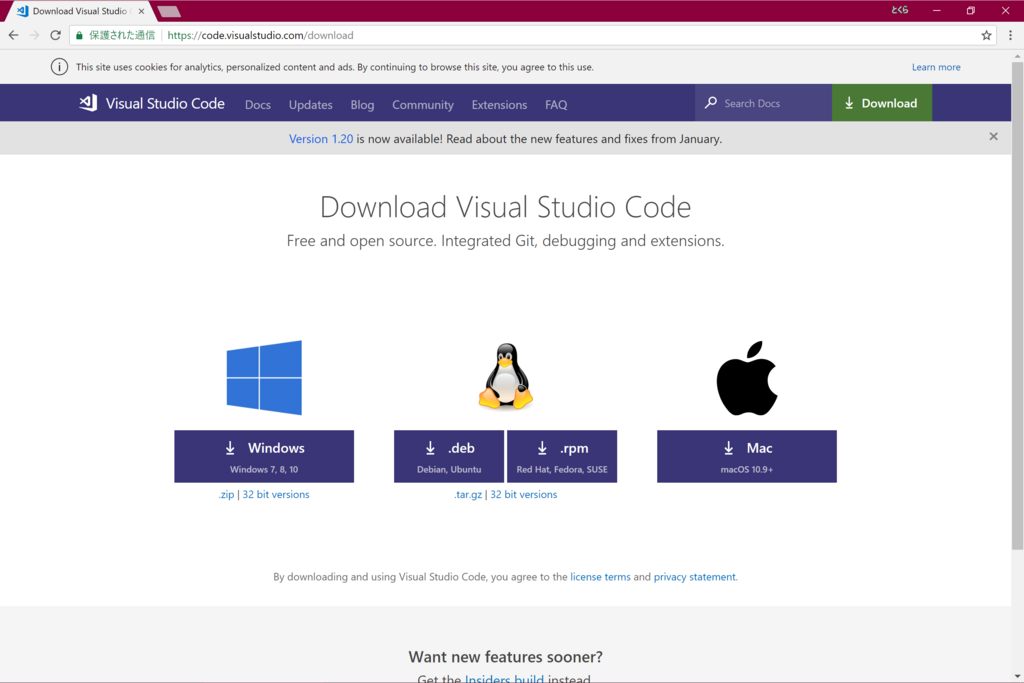
Task: Open the Extensions nav item
Action: click(499, 104)
